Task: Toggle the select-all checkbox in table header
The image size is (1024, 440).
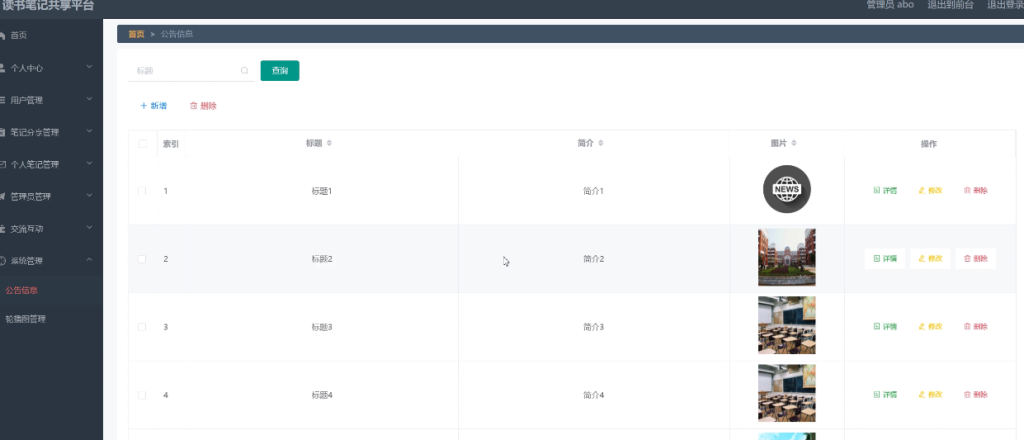Action: point(142,143)
